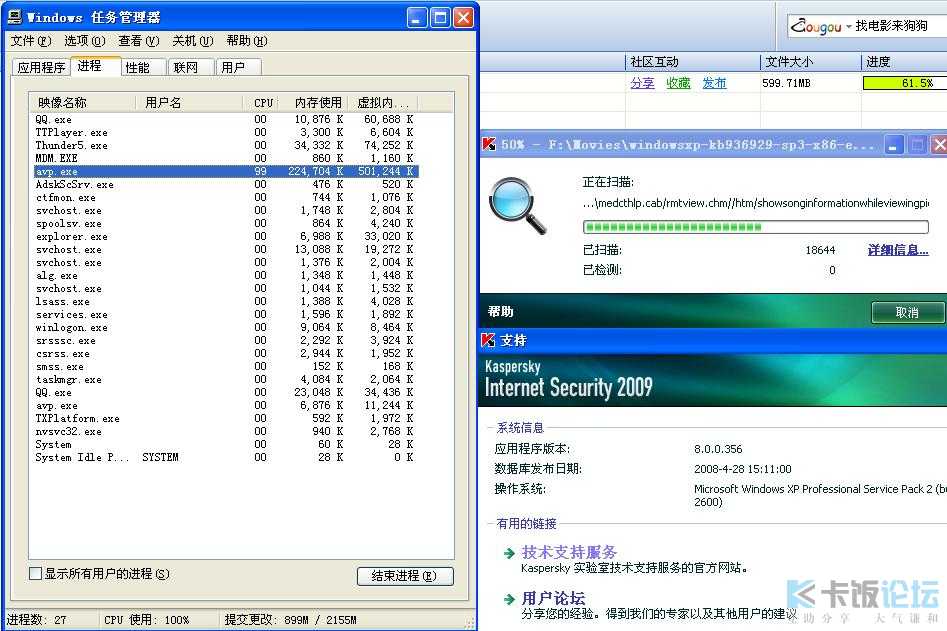
Task: Open the 文件(F) menu in Task Manager
Action: (x=31, y=41)
